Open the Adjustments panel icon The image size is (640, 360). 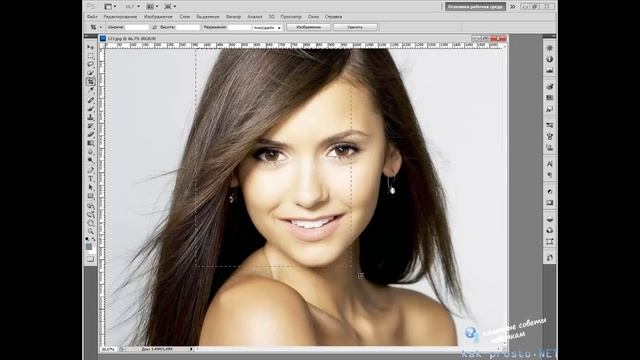click(x=550, y=191)
